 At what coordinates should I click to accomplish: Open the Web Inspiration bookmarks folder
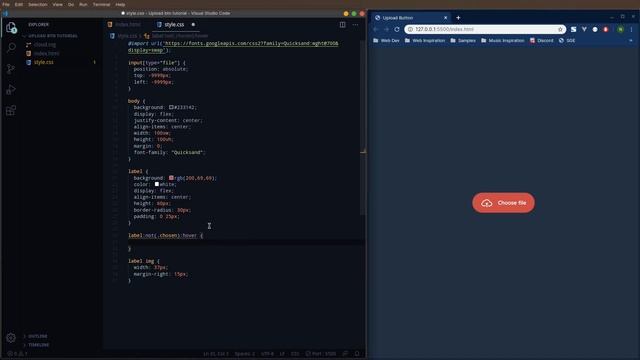coord(424,40)
